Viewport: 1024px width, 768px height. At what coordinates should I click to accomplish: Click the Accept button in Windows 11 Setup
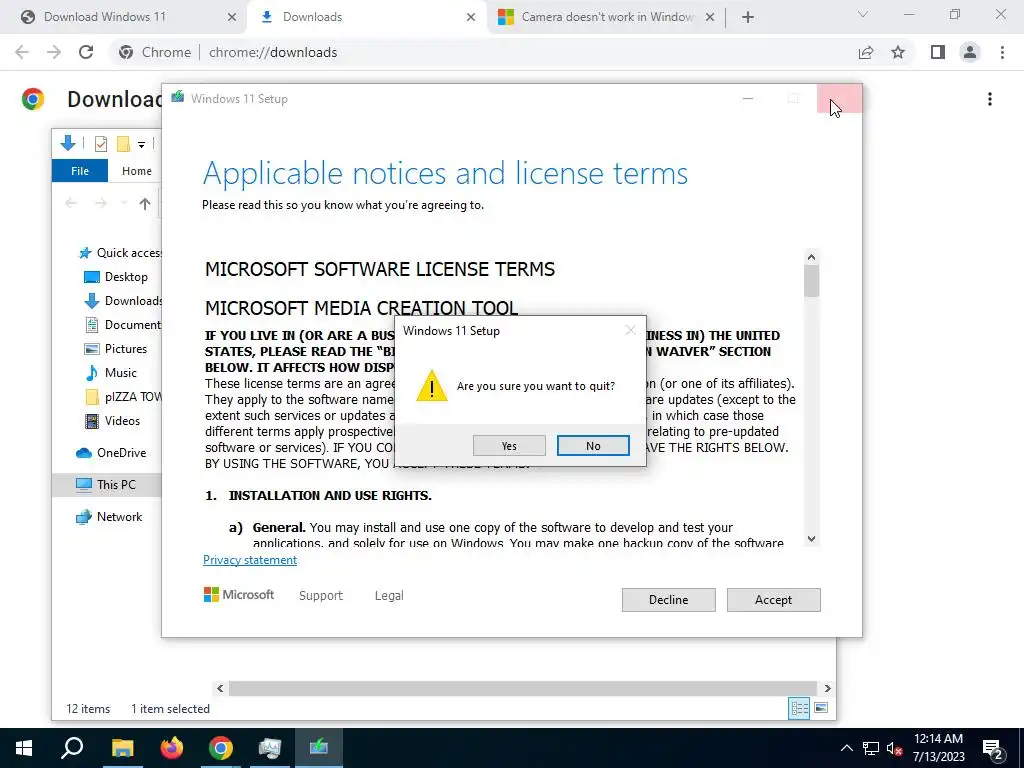tap(773, 600)
